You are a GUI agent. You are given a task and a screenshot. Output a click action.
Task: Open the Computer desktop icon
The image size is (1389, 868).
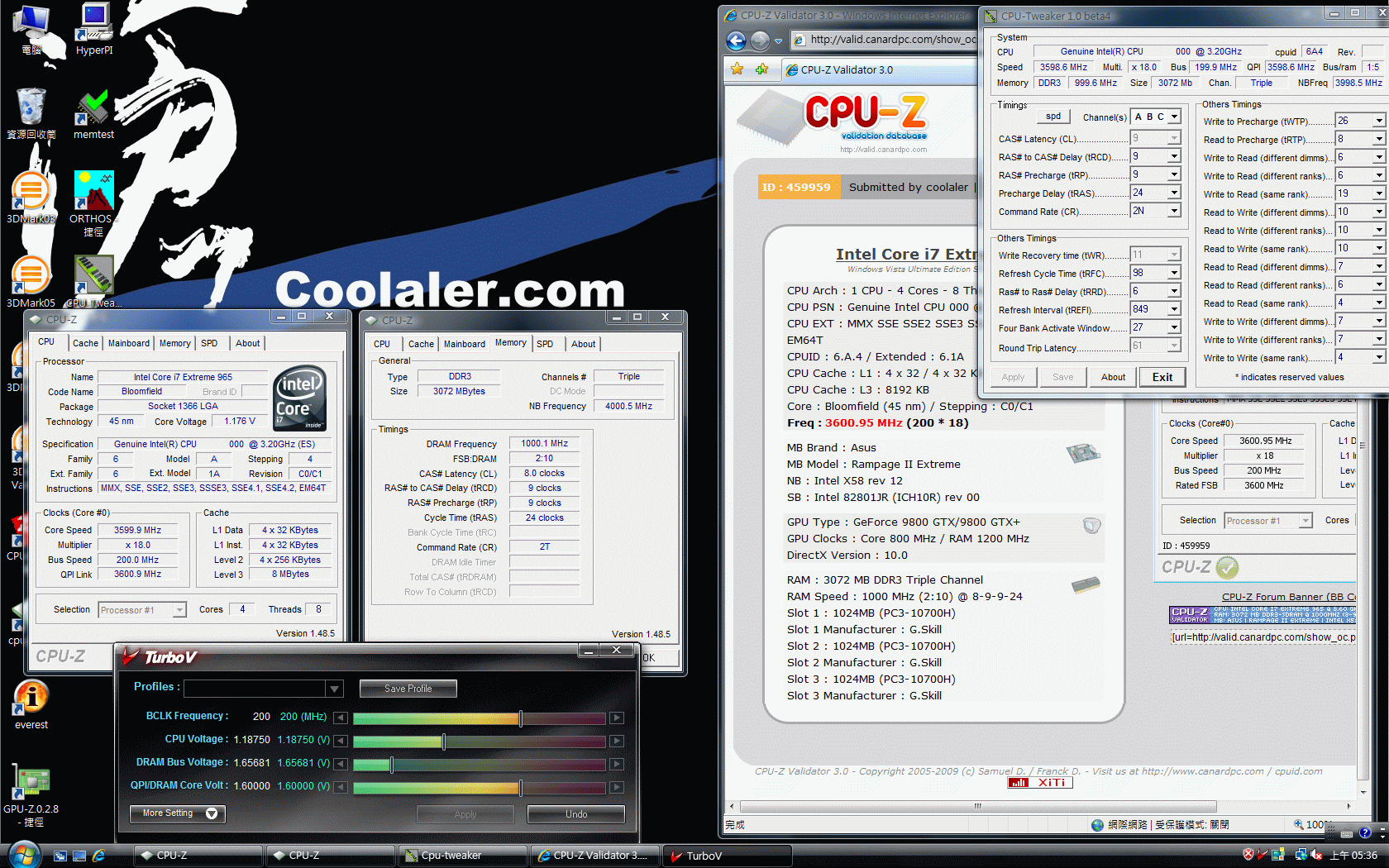(31, 29)
